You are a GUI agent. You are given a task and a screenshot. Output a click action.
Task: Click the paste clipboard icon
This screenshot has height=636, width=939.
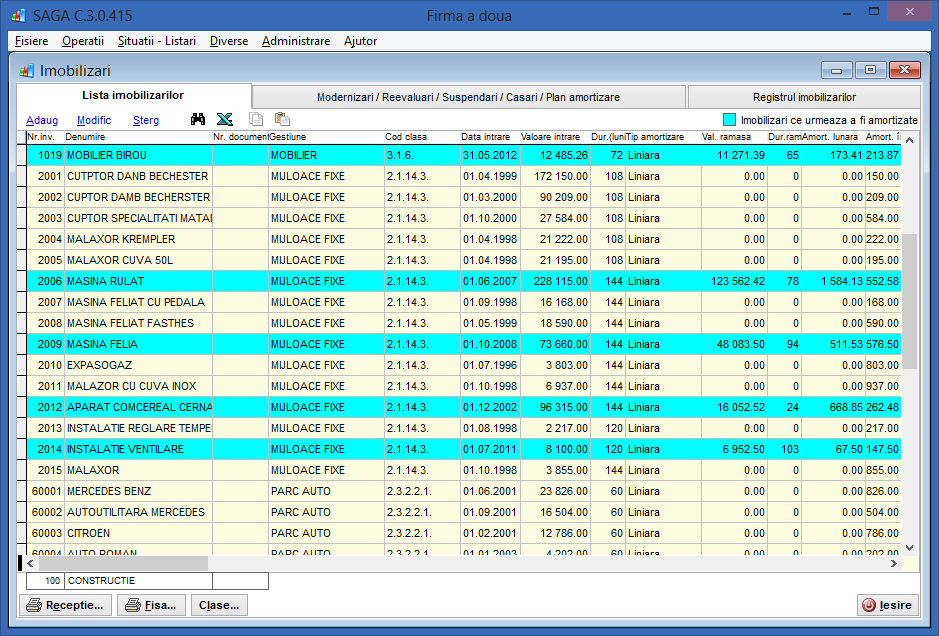click(282, 119)
